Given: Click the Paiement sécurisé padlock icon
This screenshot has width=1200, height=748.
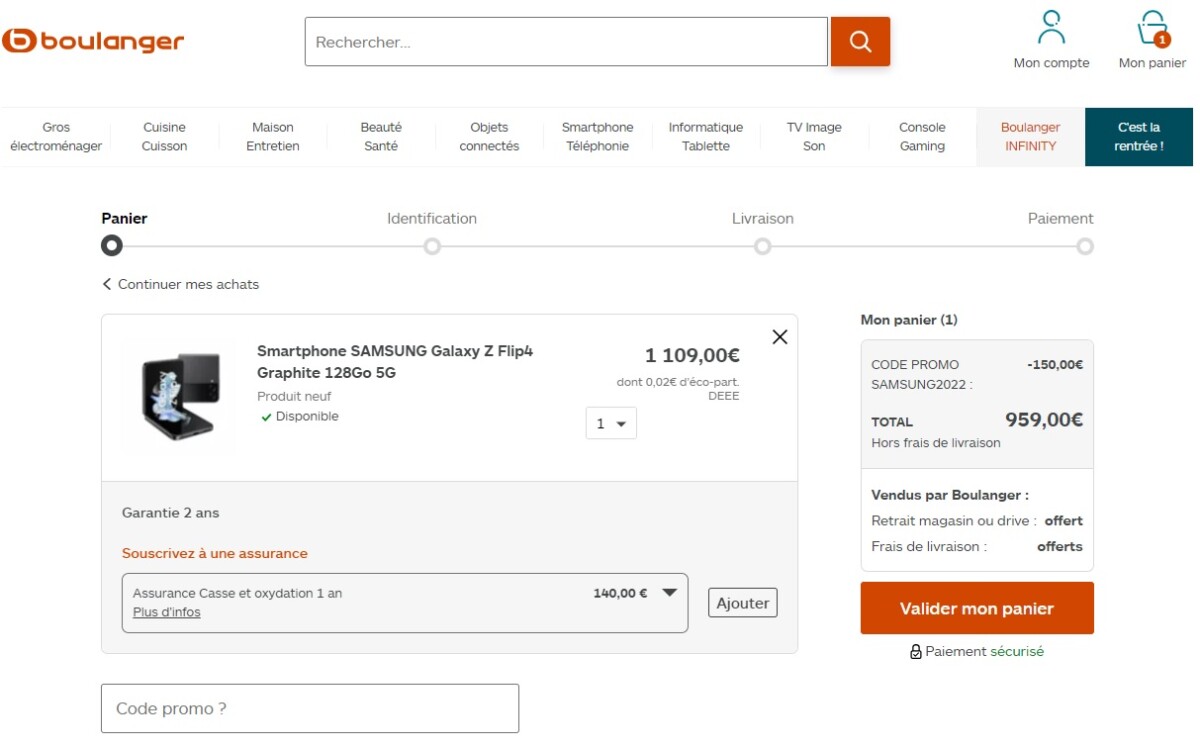Looking at the screenshot, I should 915,652.
